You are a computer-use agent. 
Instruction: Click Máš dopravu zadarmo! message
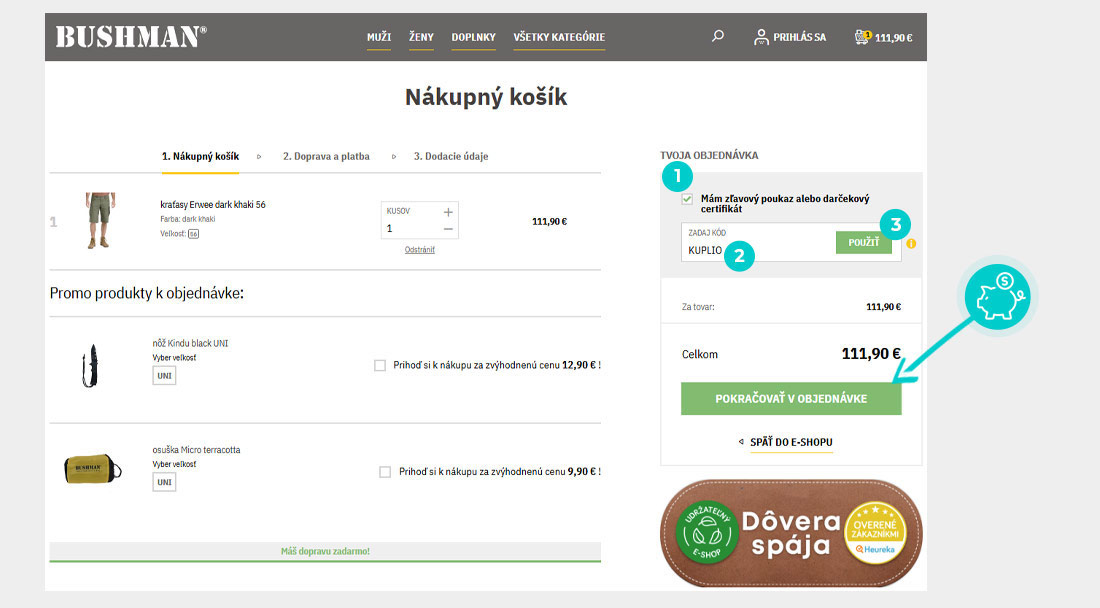pyautogui.click(x=325, y=551)
